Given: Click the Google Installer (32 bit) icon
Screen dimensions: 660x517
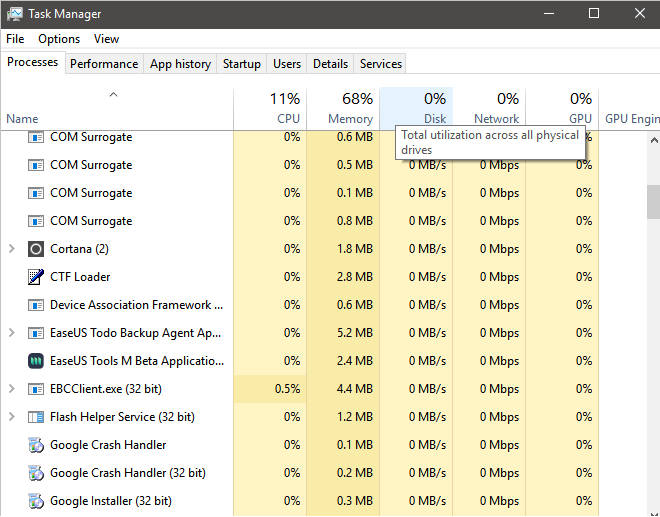Looking at the screenshot, I should click(x=36, y=501).
